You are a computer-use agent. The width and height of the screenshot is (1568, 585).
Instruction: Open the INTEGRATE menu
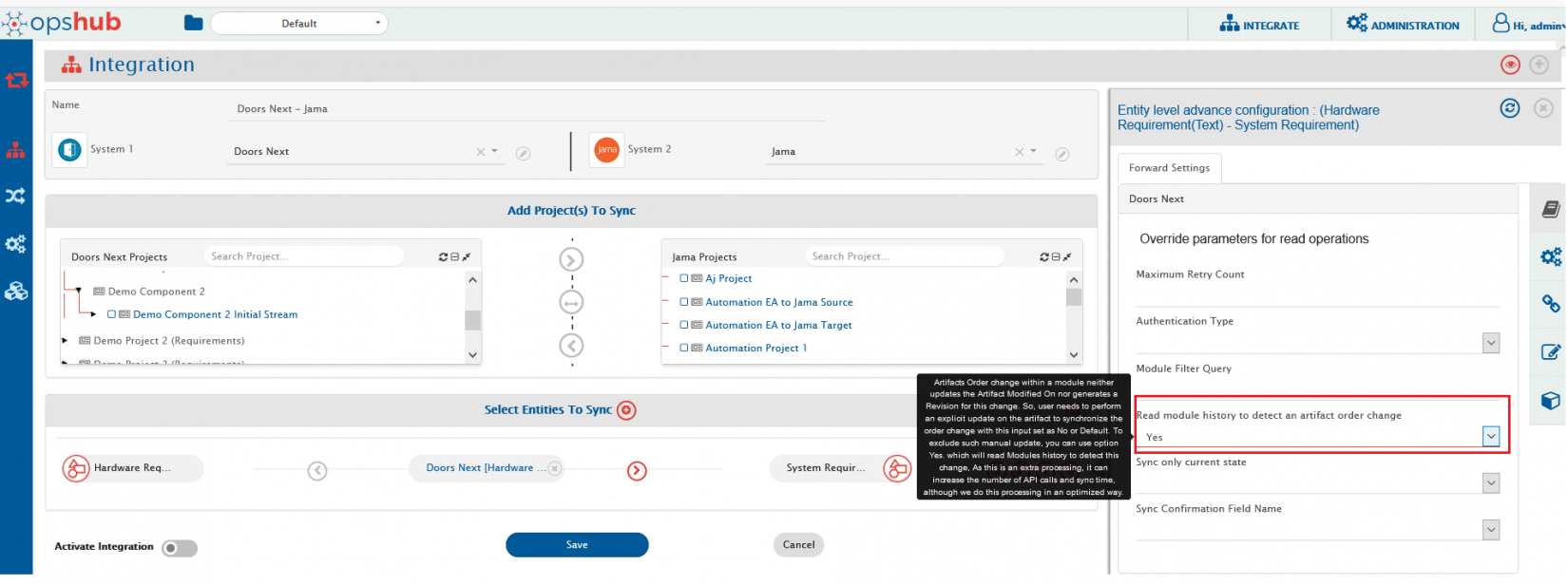click(1259, 25)
